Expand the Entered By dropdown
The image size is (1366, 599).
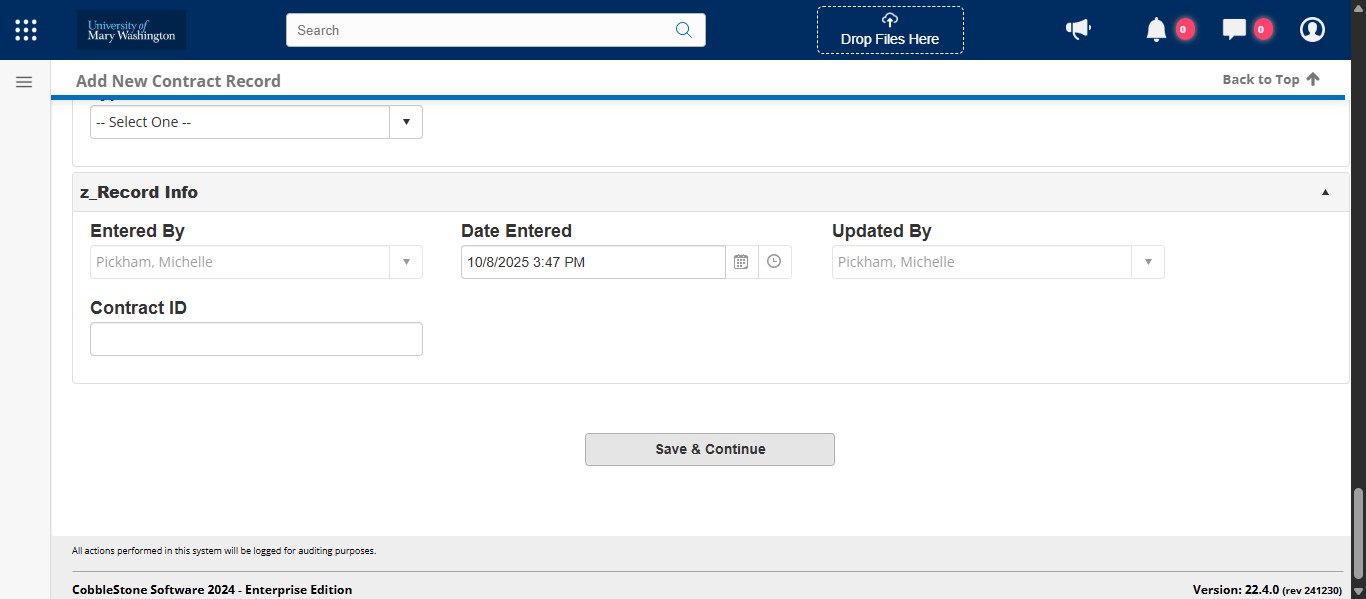(406, 262)
